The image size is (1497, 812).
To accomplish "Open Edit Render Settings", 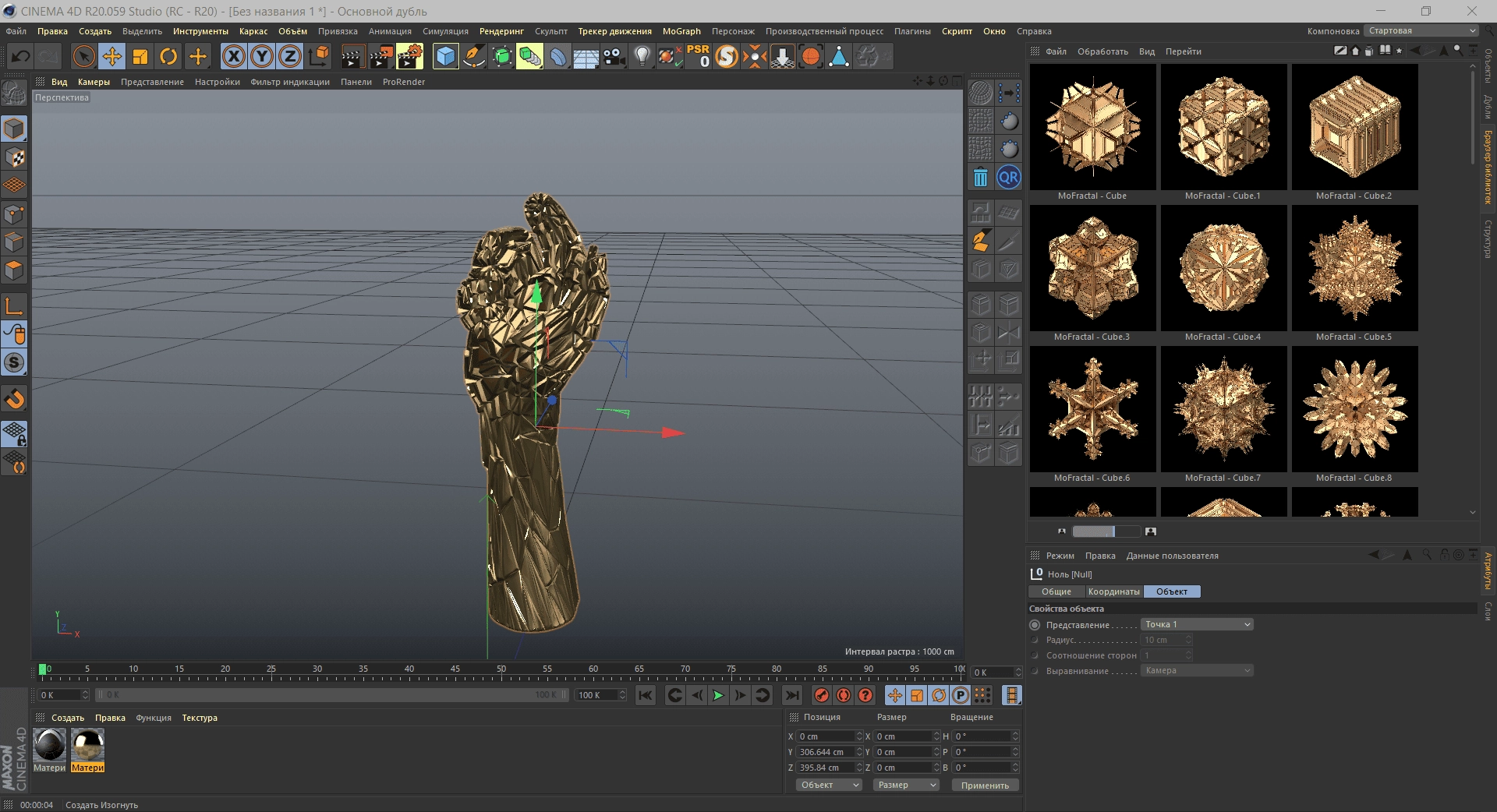I will pos(409,56).
